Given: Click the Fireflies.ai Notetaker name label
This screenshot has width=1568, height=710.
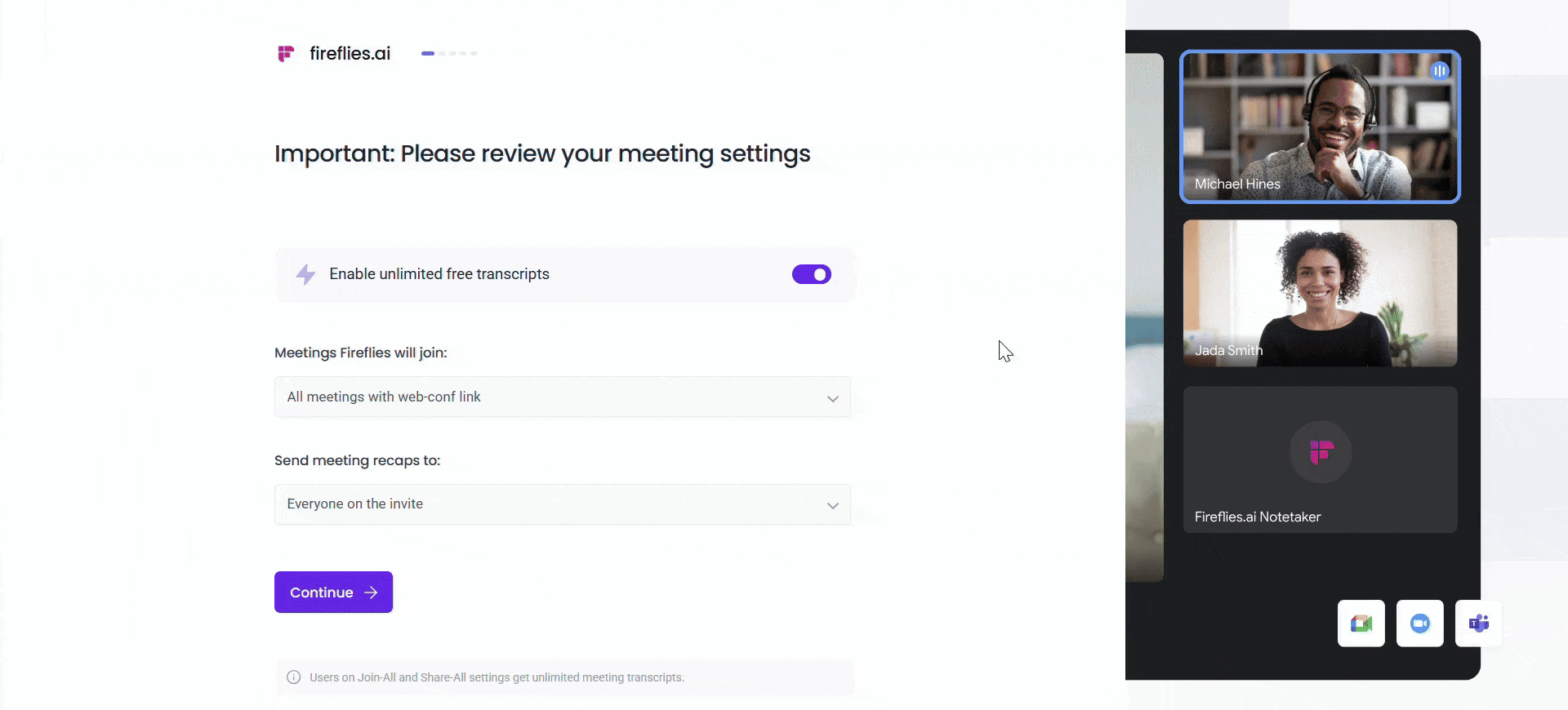Looking at the screenshot, I should point(1258,517).
